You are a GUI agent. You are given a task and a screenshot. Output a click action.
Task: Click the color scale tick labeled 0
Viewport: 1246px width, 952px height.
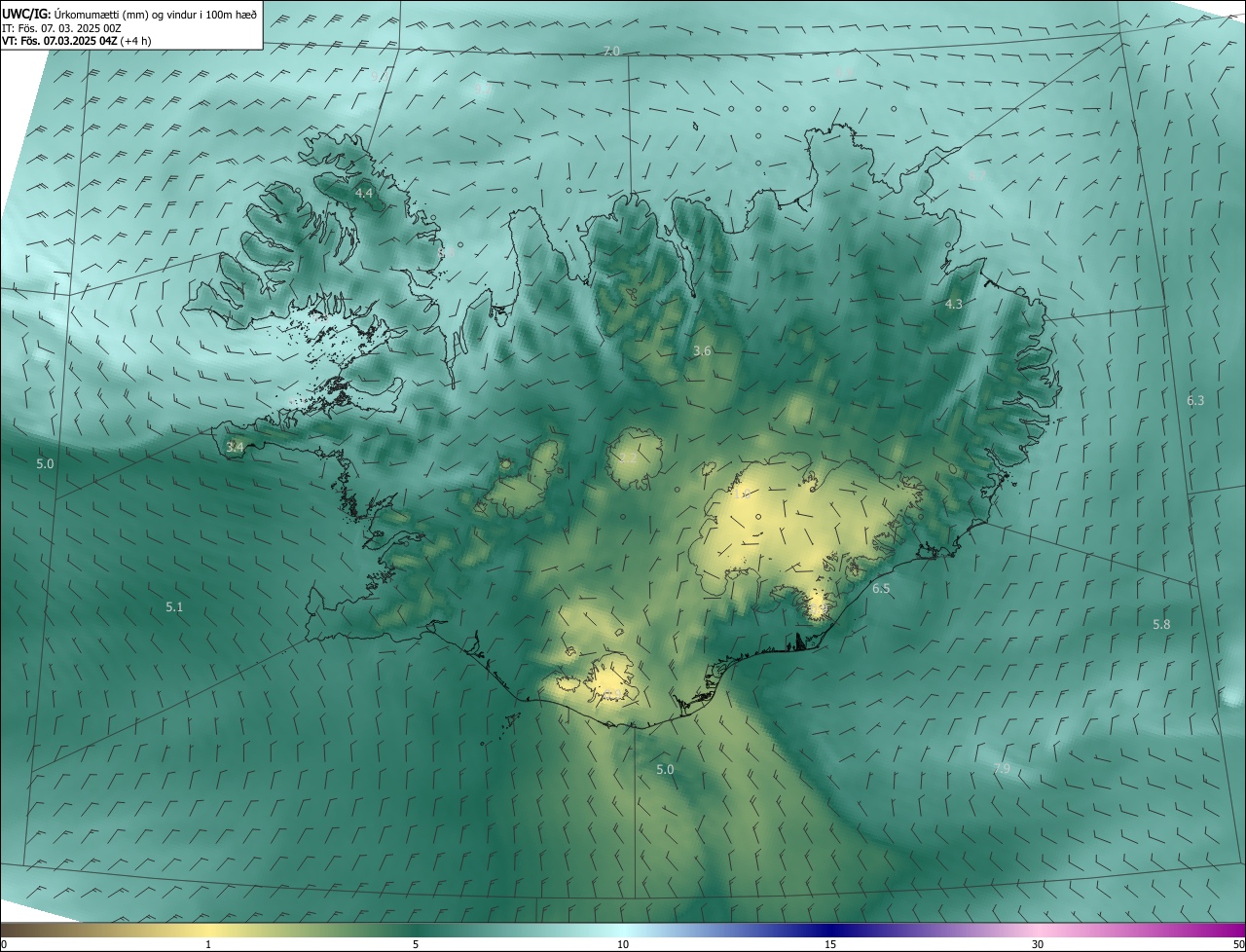tap(4, 945)
